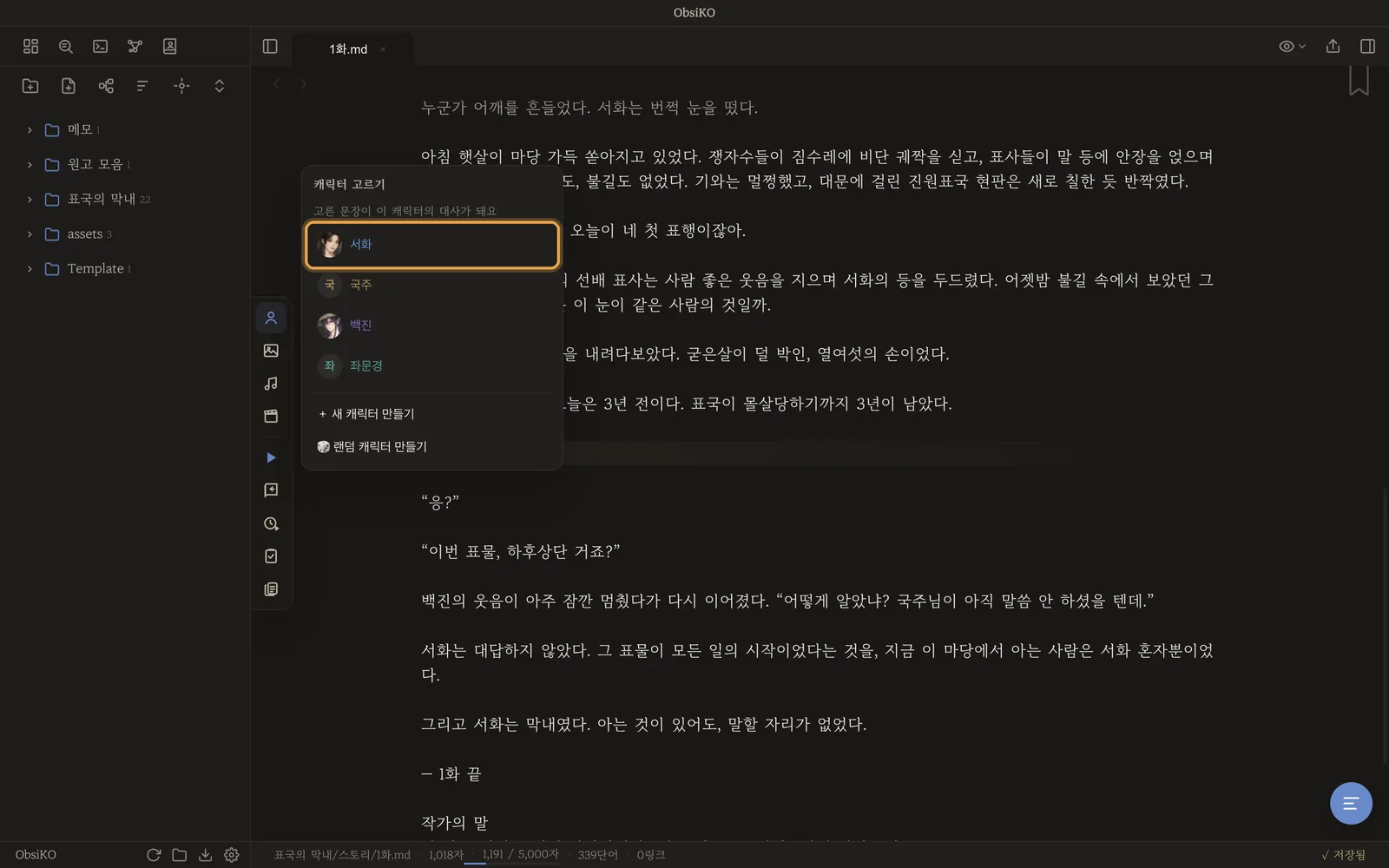1389x868 pixels.
Task: Choose character 백진 from the list
Action: pyautogui.click(x=432, y=325)
